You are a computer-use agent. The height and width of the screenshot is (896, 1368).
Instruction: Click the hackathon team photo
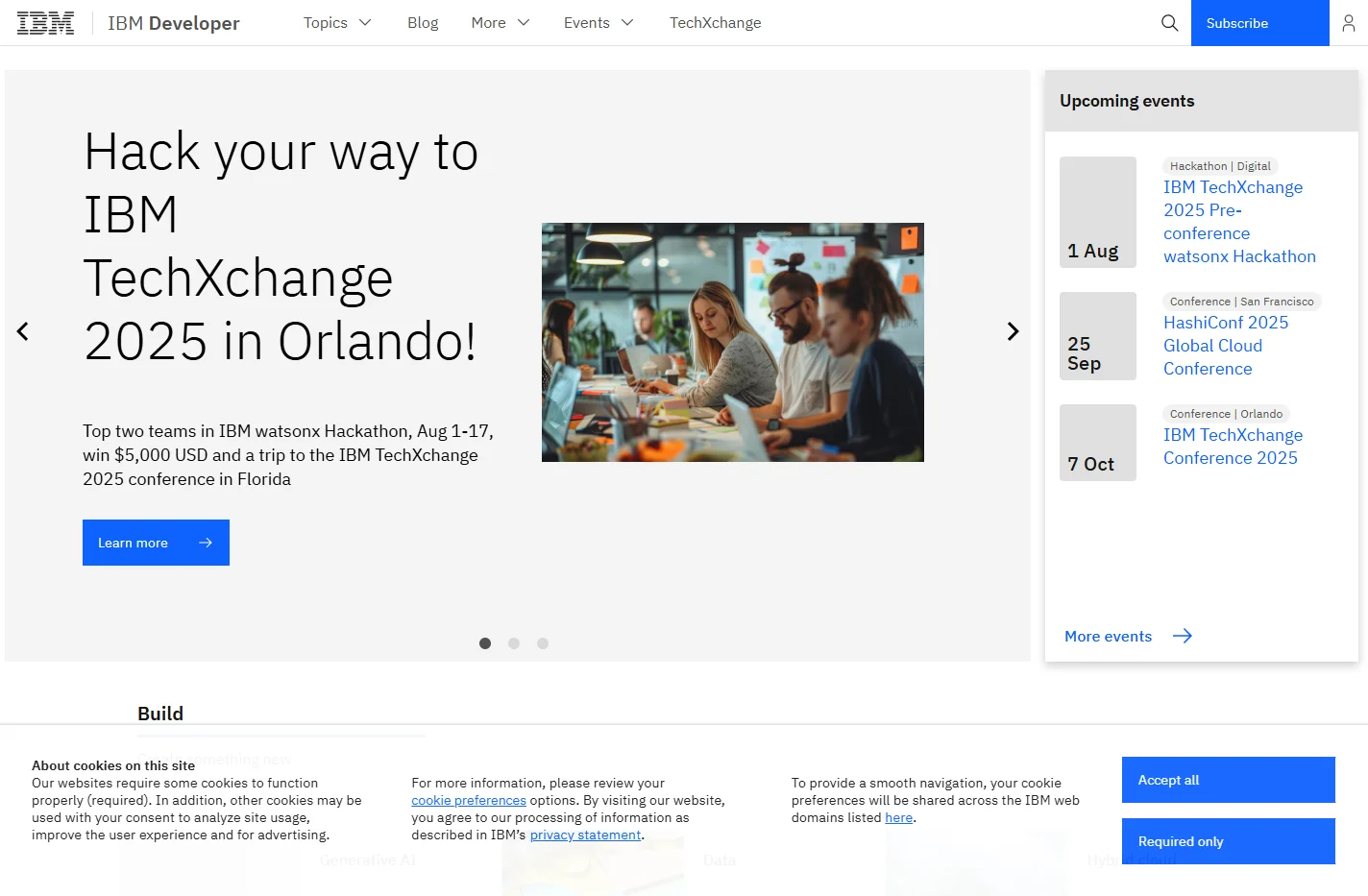[x=733, y=343]
